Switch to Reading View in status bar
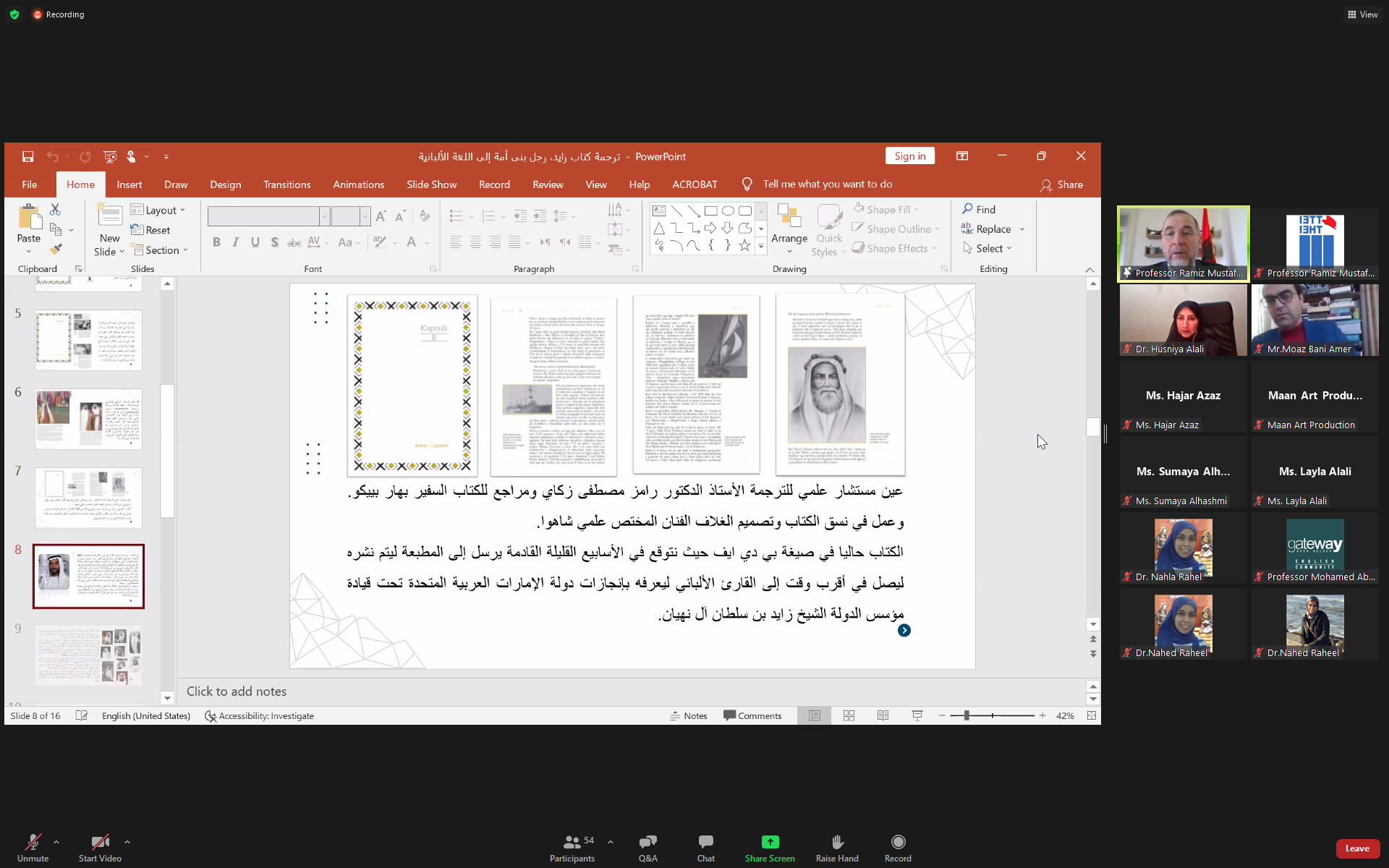This screenshot has height=868, width=1389. coord(883,715)
